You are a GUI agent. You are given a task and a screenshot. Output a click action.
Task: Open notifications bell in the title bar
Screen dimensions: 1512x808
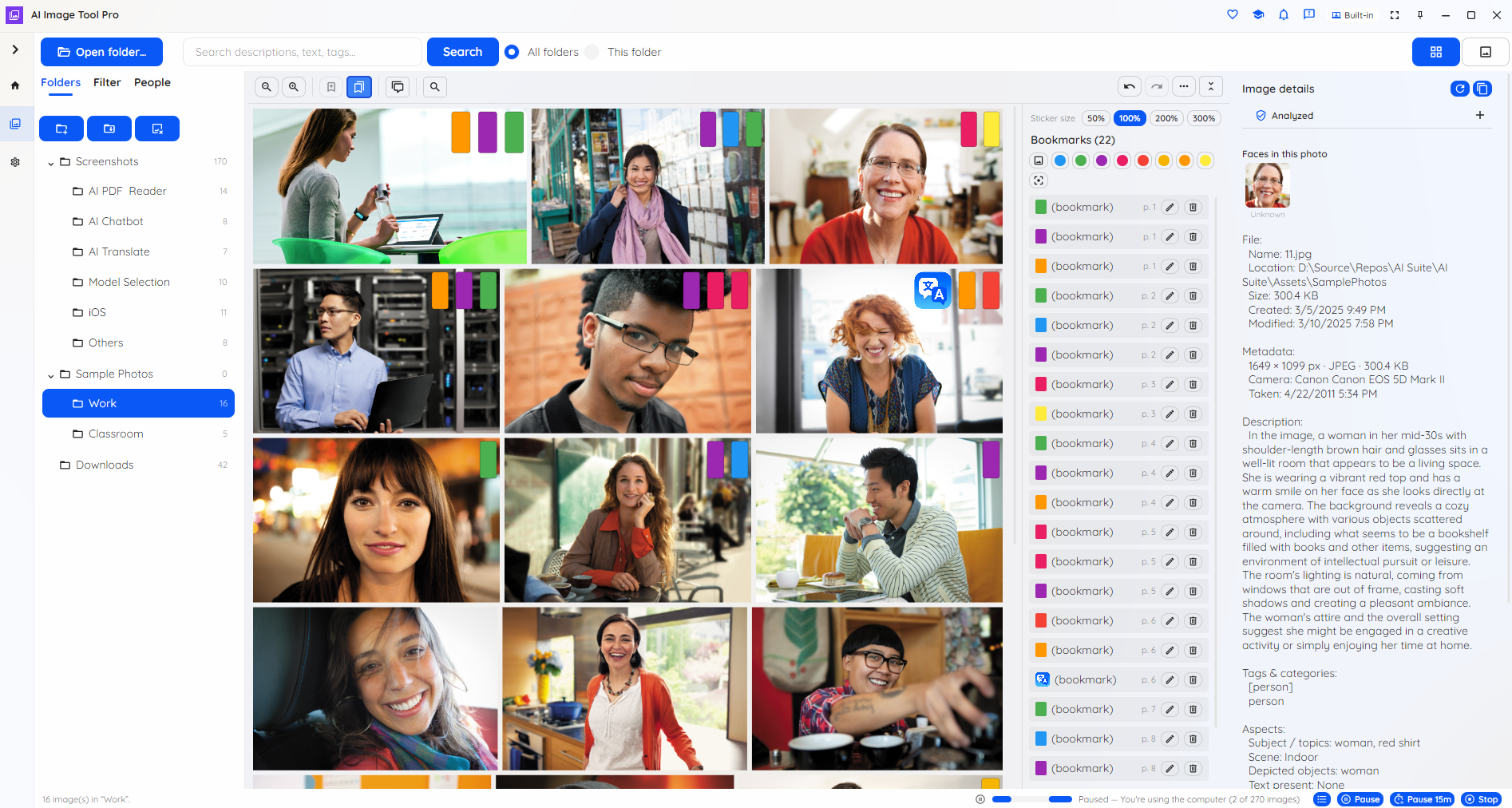tap(1284, 14)
